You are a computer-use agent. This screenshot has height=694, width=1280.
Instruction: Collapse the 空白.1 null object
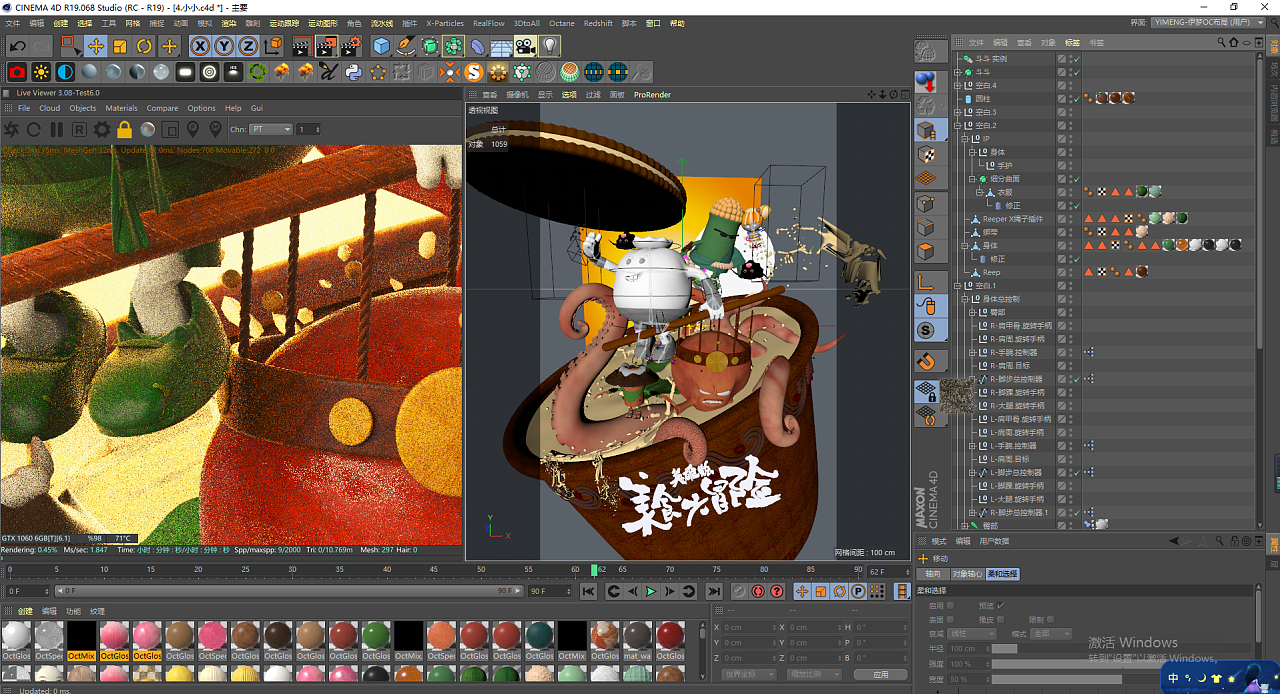click(958, 286)
